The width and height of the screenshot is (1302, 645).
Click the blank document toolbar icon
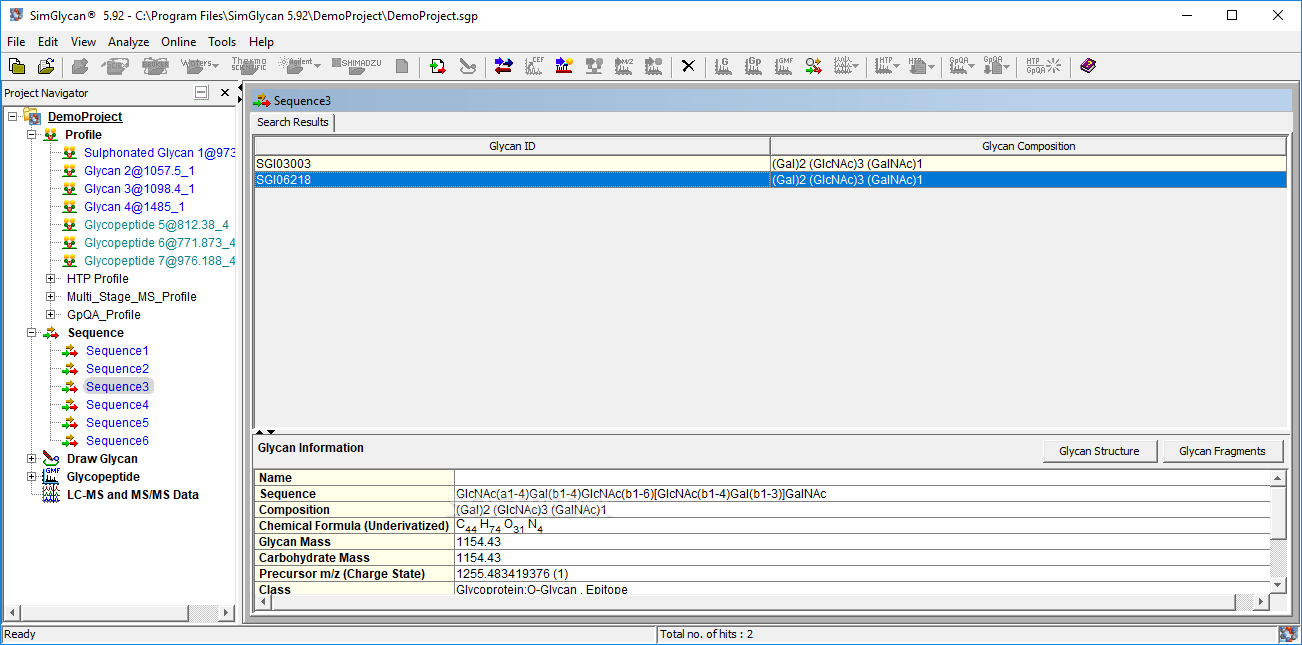pos(402,66)
